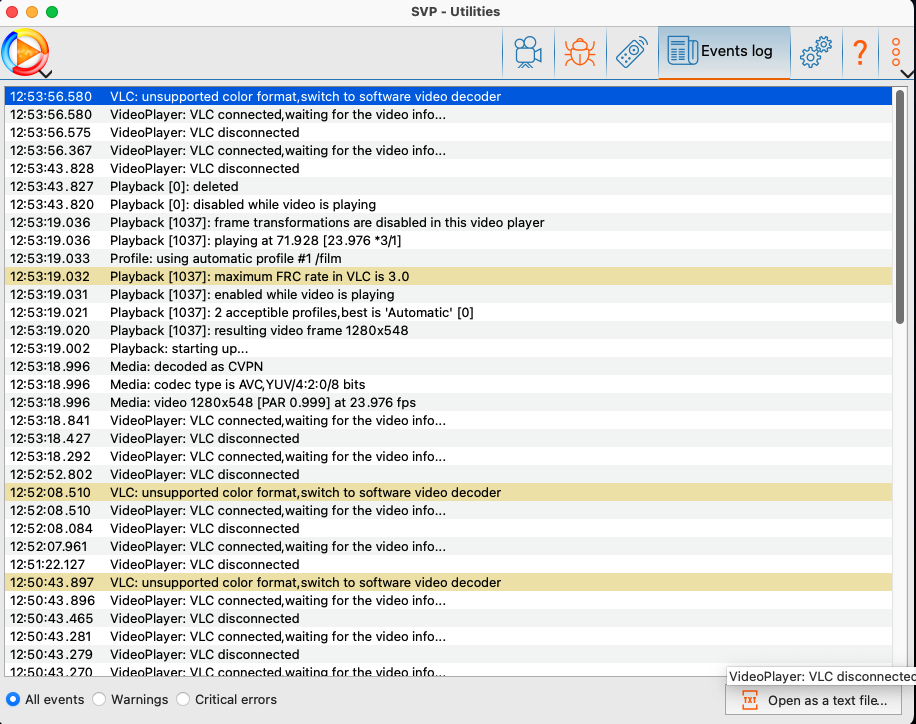Click the orange question mark help icon
Screen dimensions: 916x724
click(859, 52)
